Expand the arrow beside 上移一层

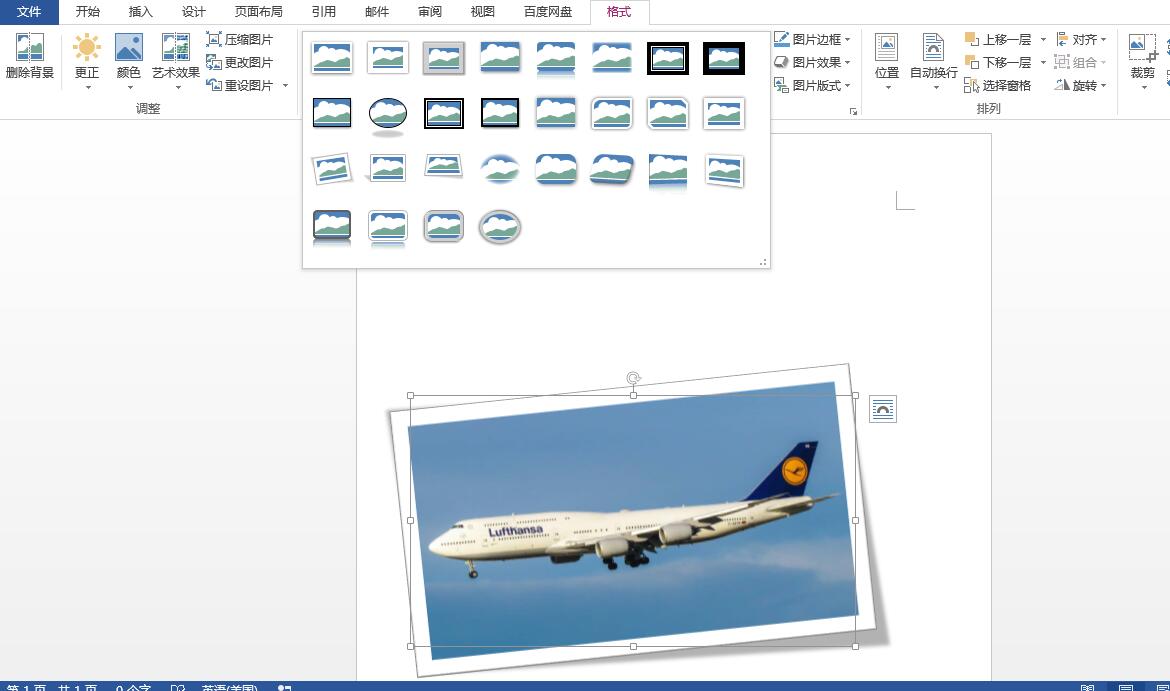click(x=1043, y=40)
